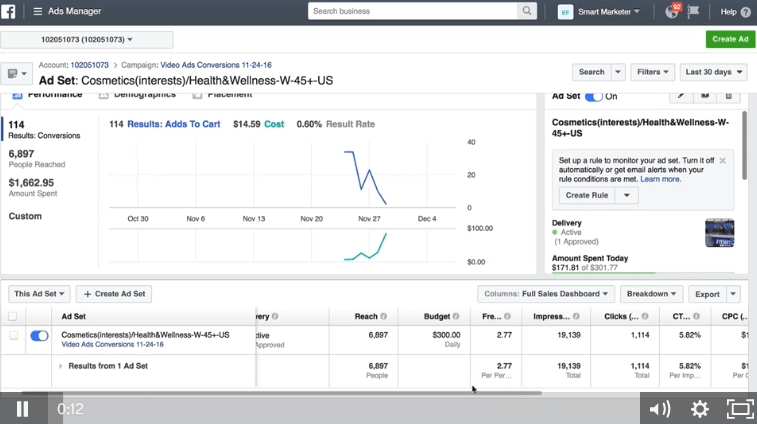Open the Filters dropdown

click(x=652, y=72)
